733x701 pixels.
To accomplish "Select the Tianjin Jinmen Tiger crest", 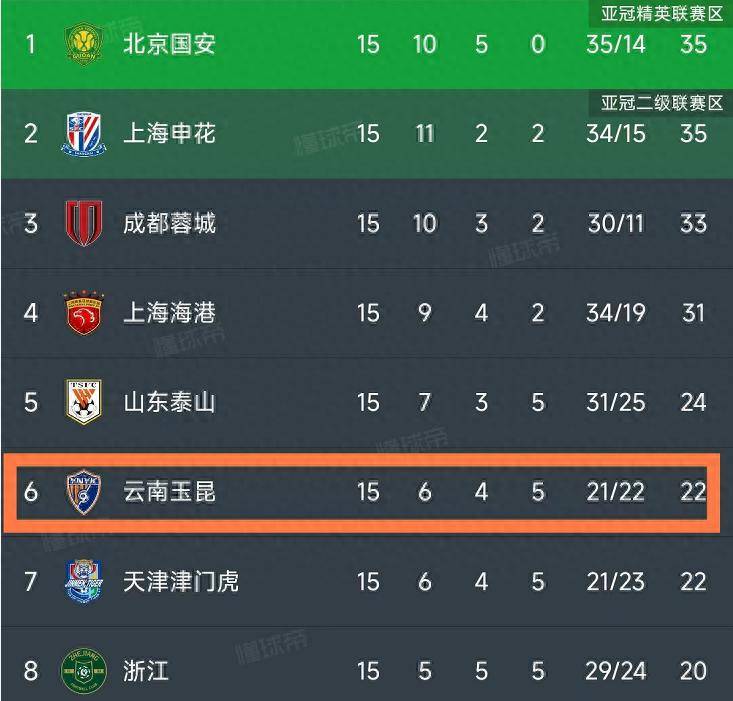I will 84,581.
